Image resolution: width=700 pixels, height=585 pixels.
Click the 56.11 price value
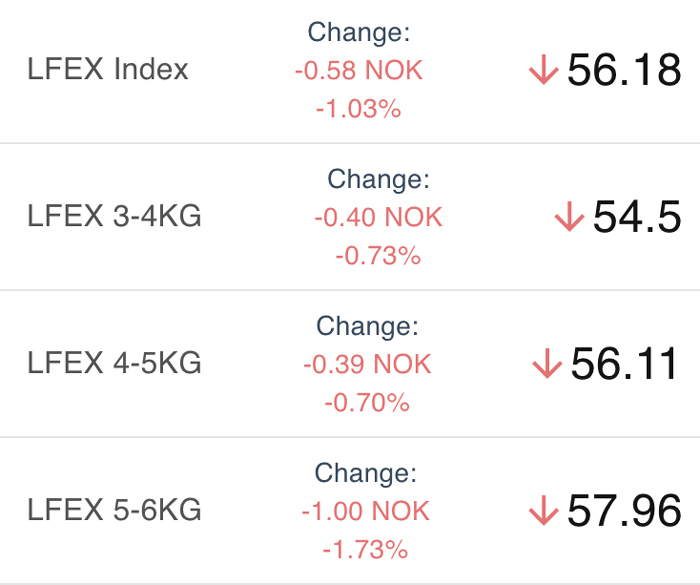(x=624, y=364)
